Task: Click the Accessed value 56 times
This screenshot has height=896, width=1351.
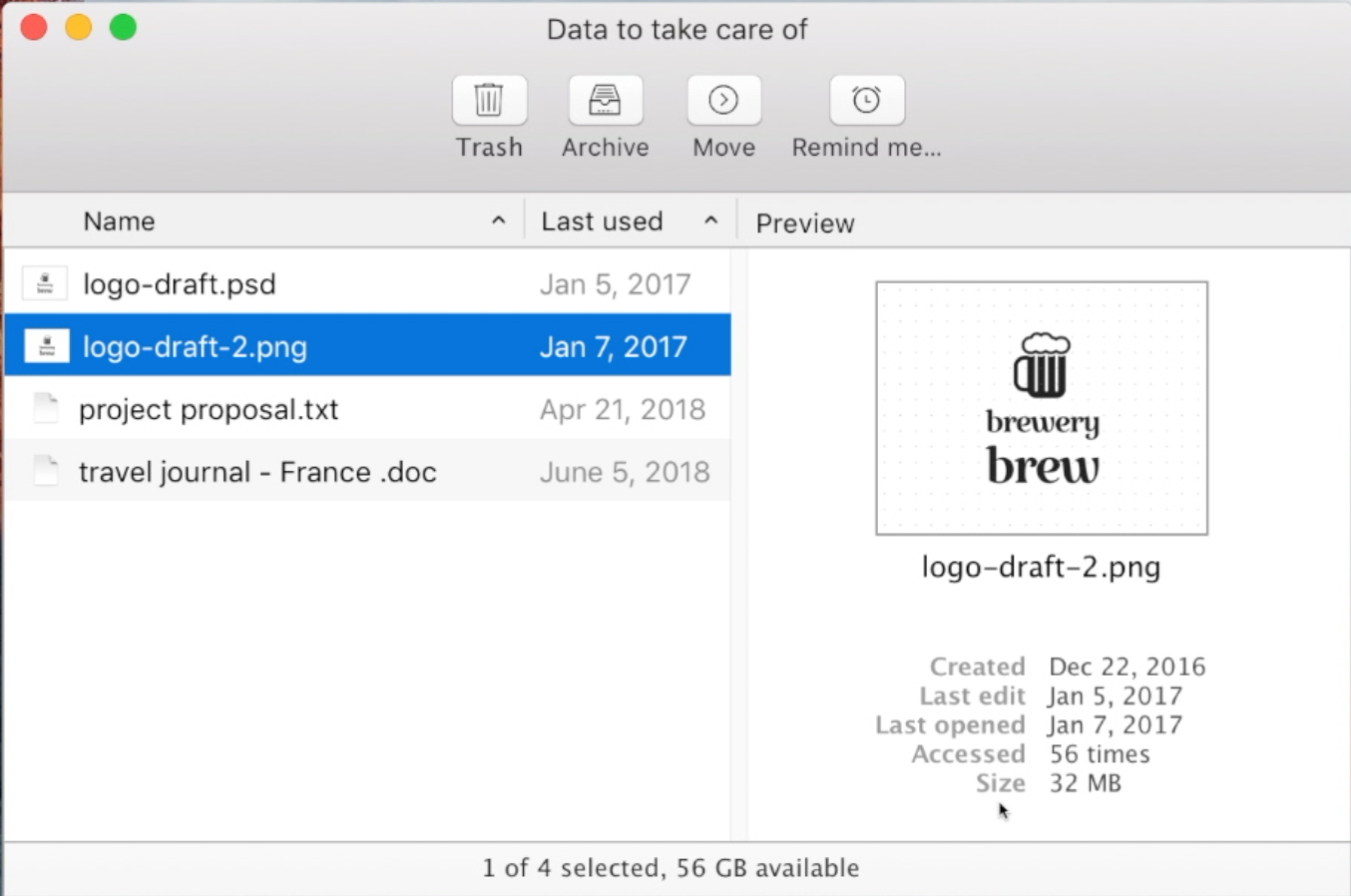Action: coord(1100,753)
